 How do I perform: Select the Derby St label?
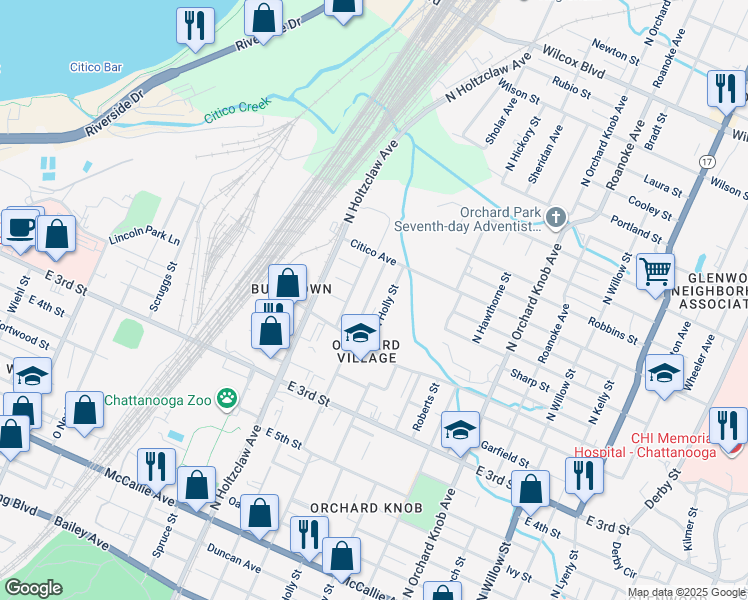[663, 488]
